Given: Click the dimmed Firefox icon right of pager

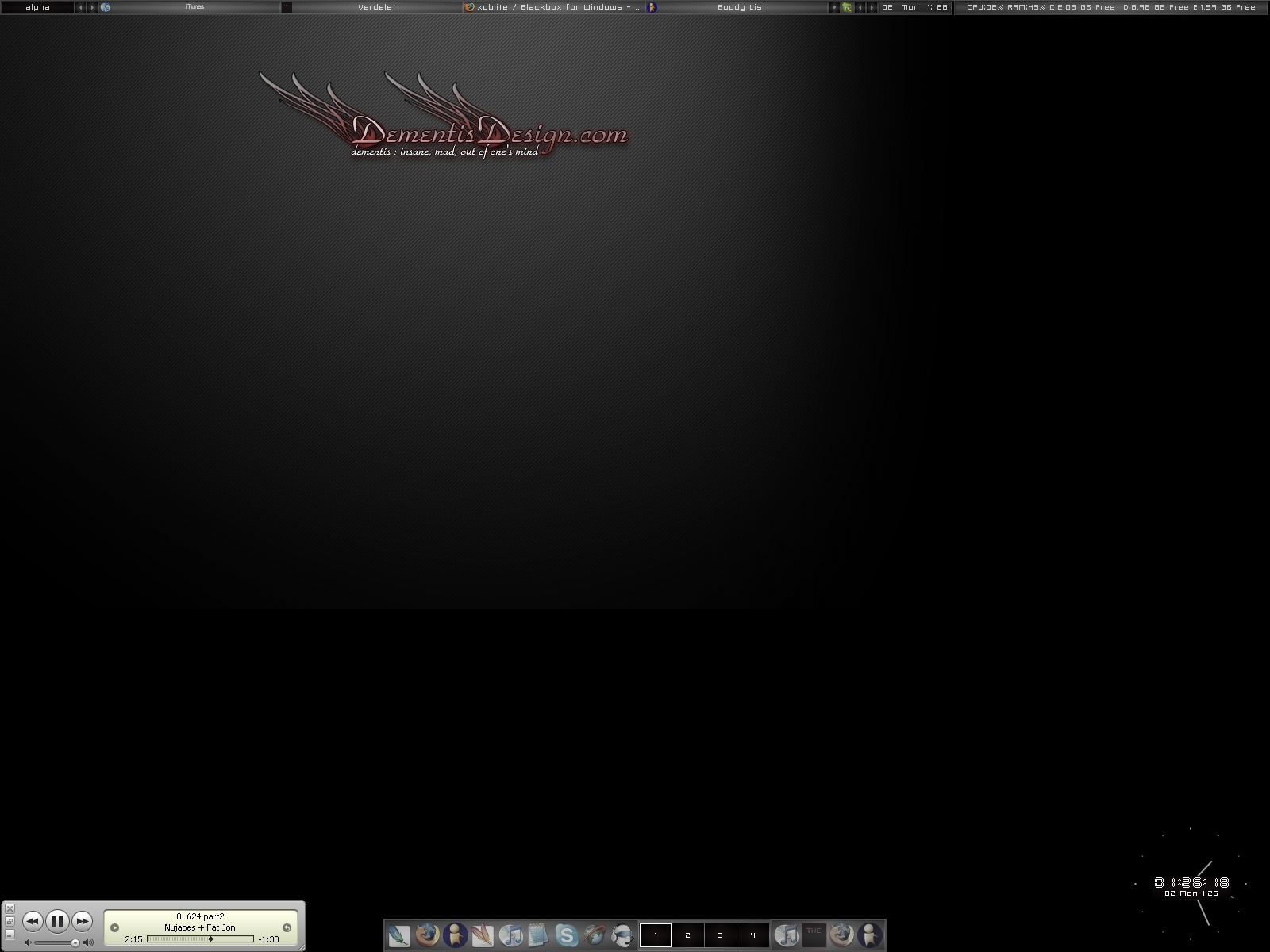Looking at the screenshot, I should 841,935.
